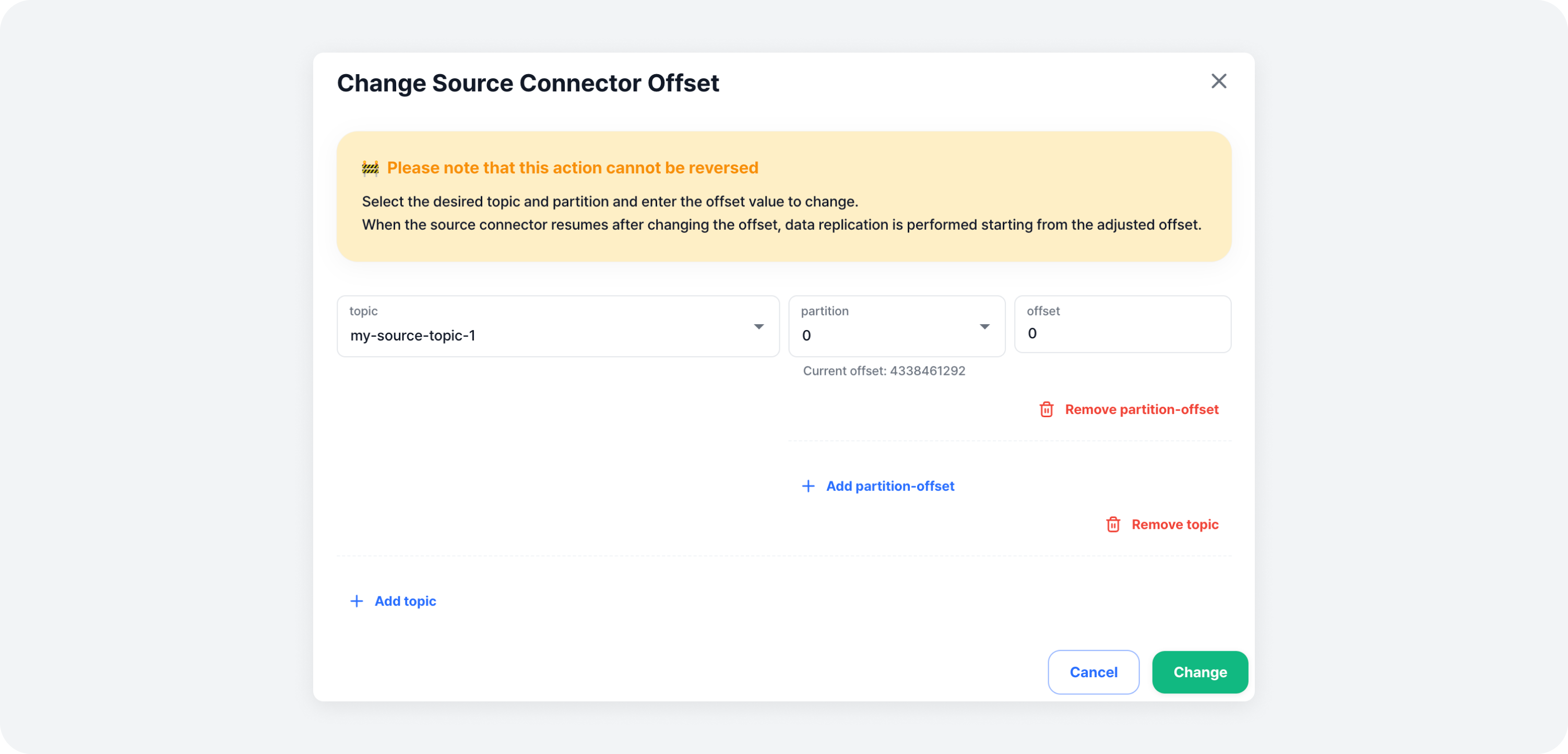Image resolution: width=1568 pixels, height=754 pixels.
Task: Click the trash icon for Remove partition-offset
Action: pos(1047,409)
